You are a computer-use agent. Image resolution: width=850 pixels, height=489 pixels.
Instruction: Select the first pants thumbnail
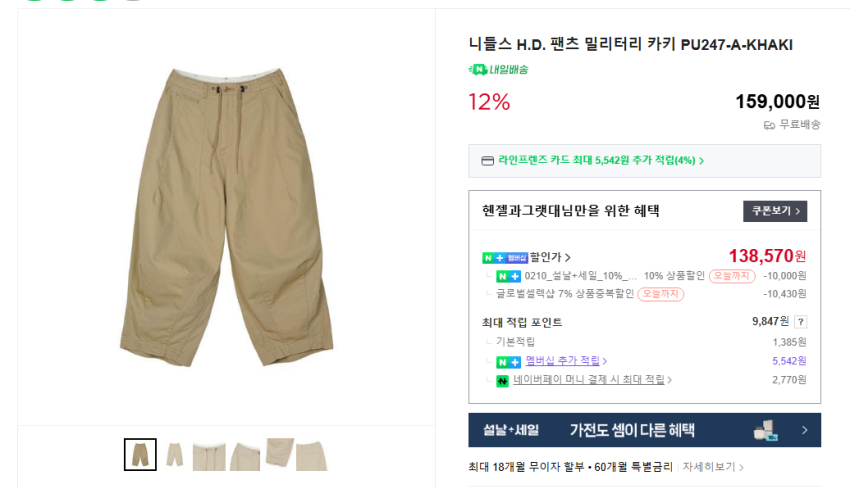click(x=140, y=454)
